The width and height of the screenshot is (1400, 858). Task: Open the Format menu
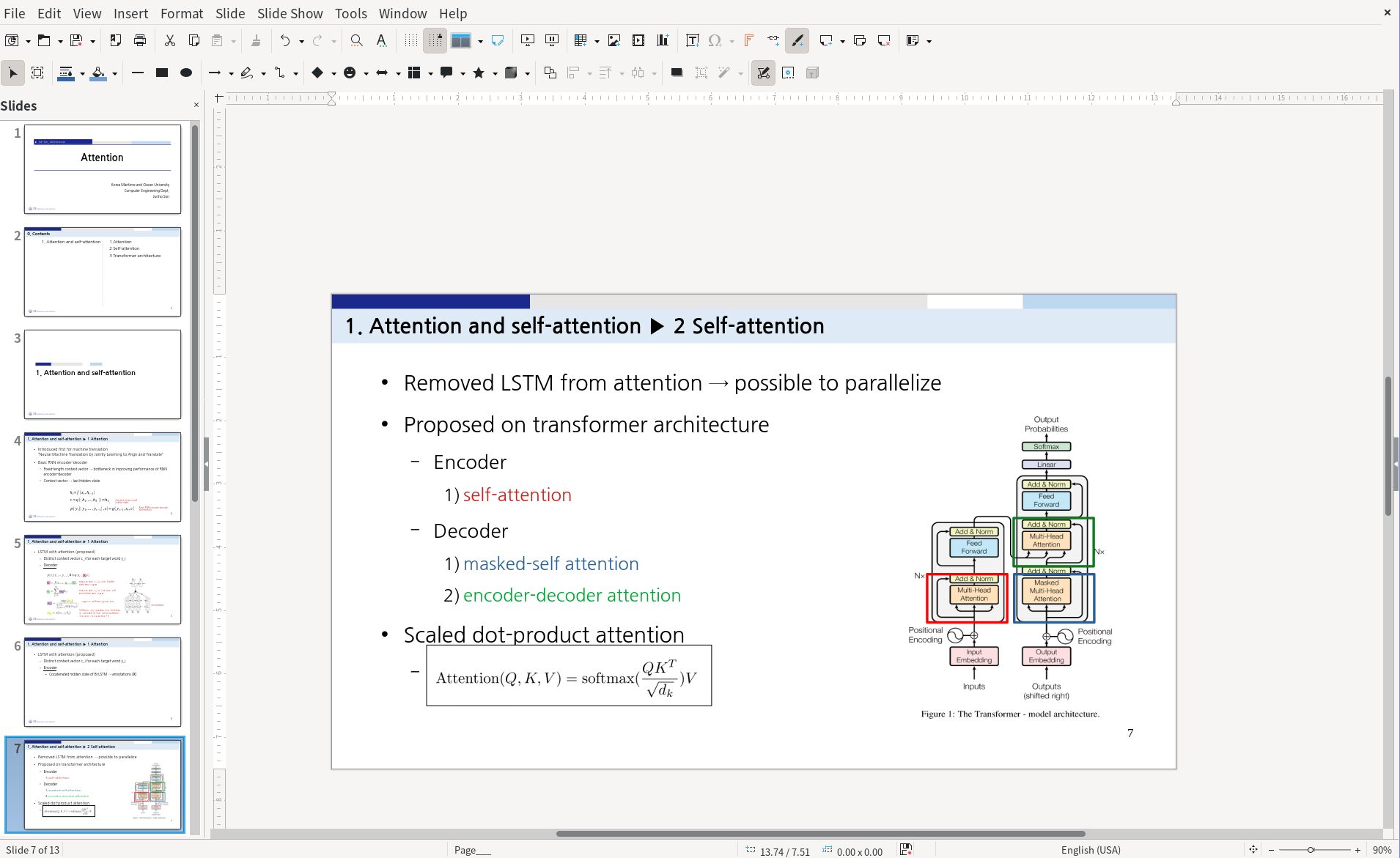pos(182,13)
